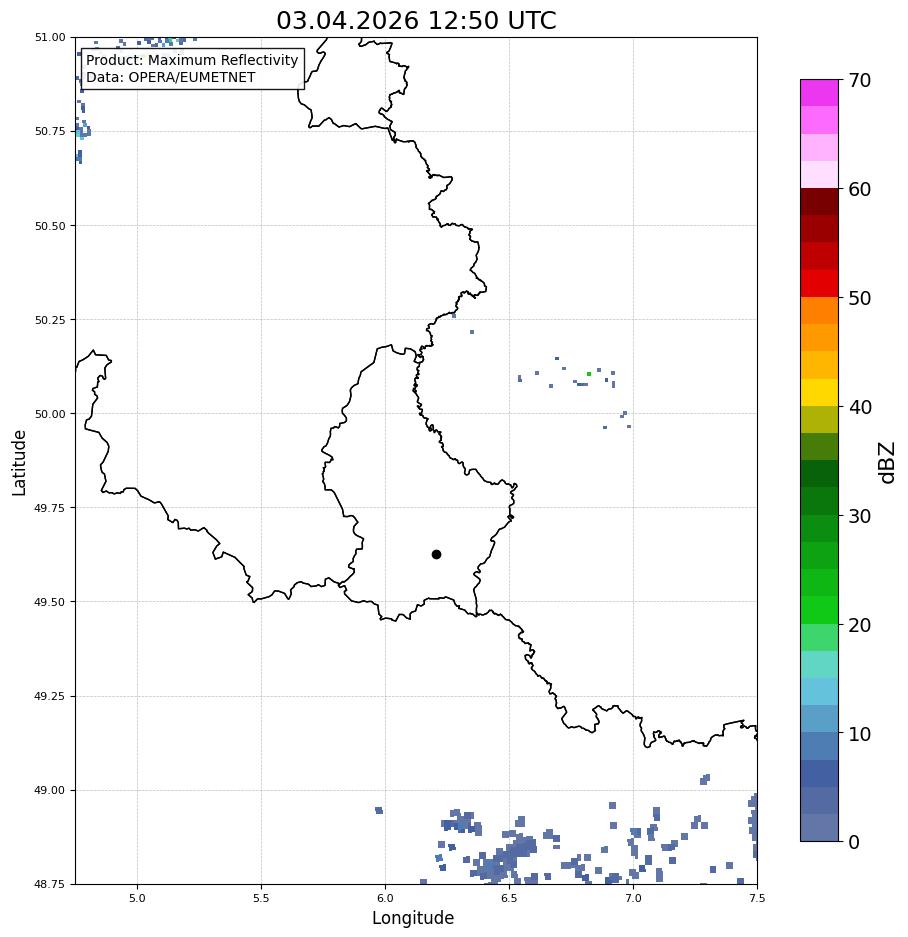Viewport: 908px width, 937px height.
Task: Click the colorbar tick label 0
Action: tap(854, 842)
